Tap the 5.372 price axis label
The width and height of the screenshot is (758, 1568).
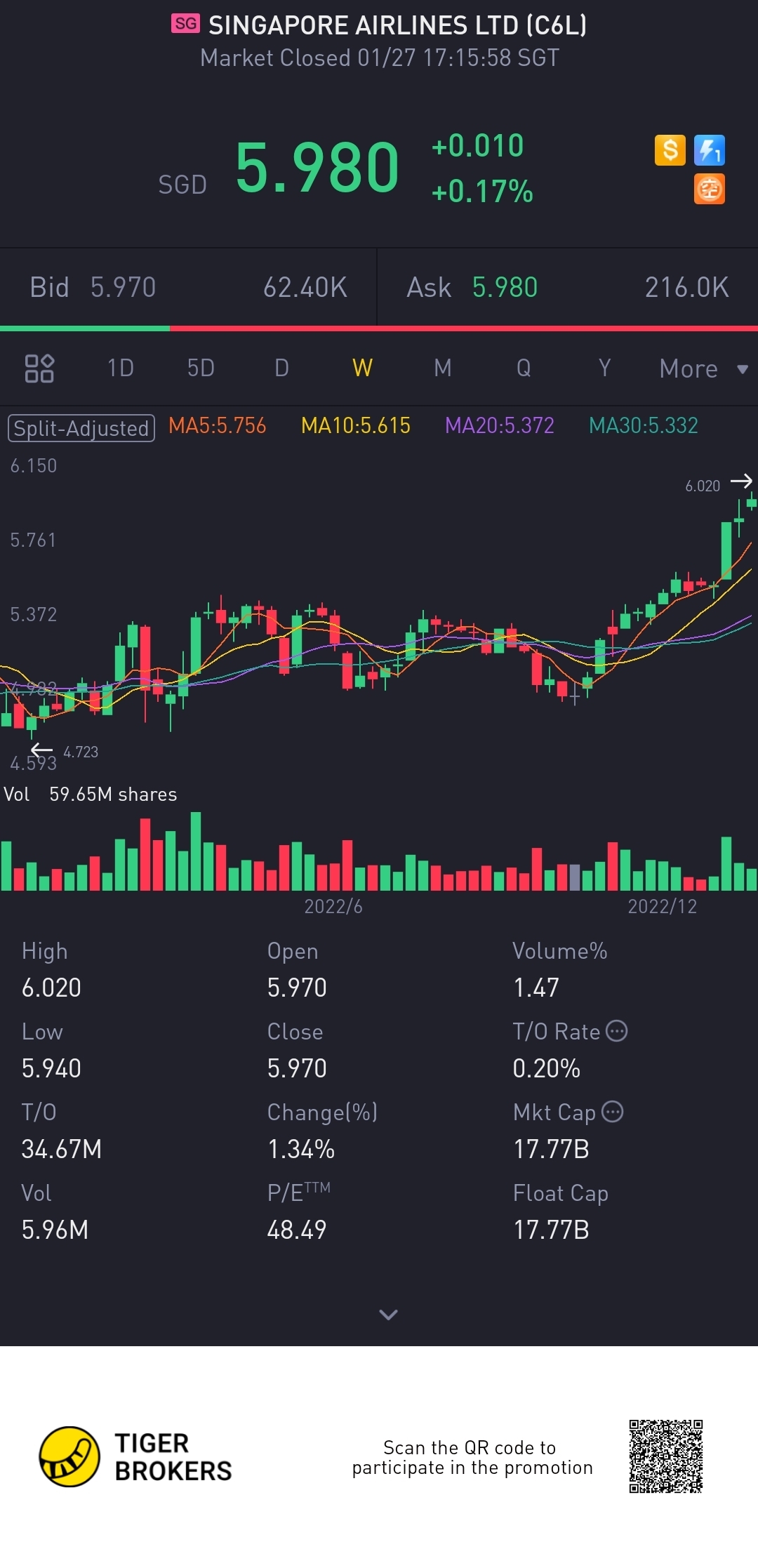click(x=34, y=614)
